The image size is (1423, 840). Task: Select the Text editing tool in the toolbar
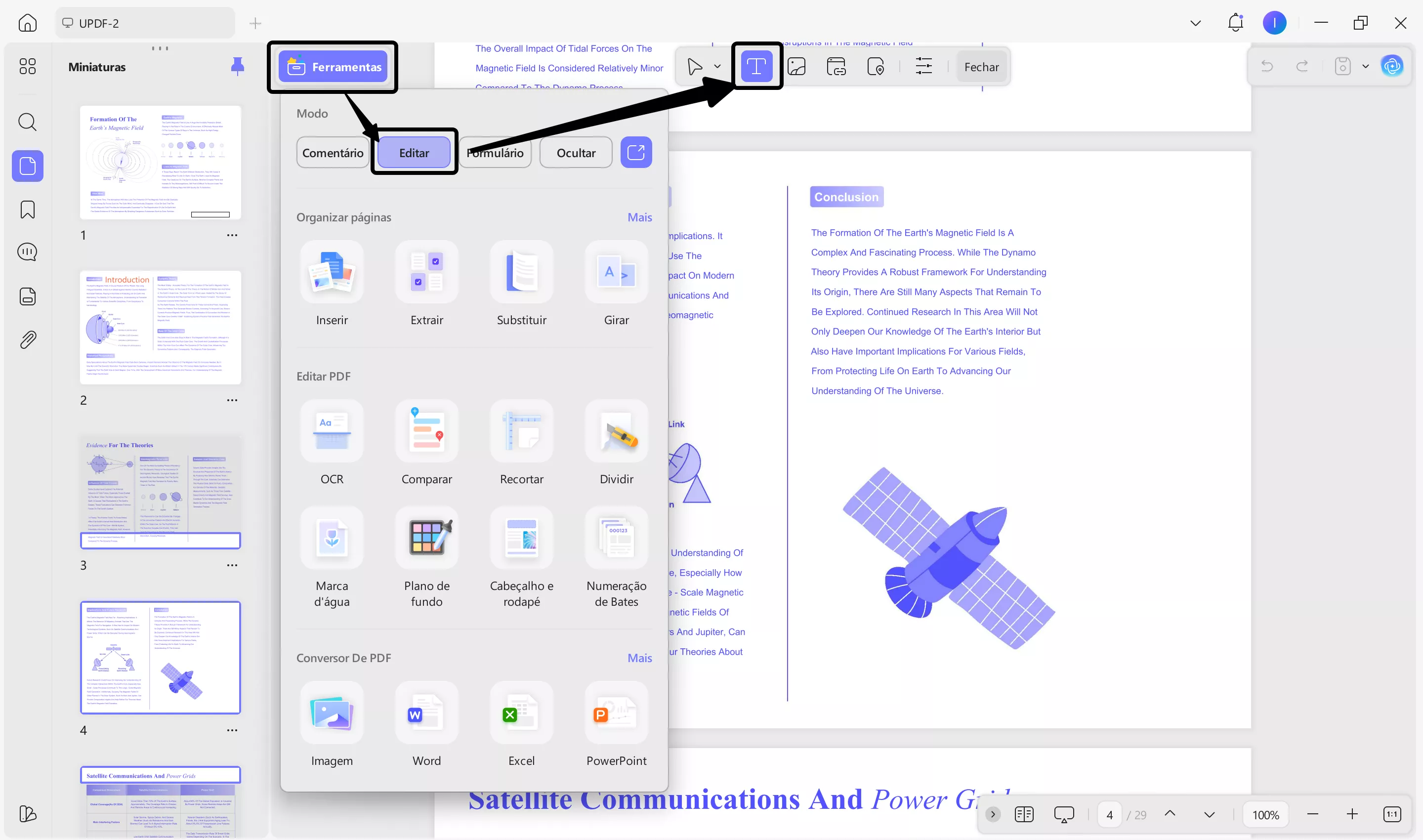[757, 66]
